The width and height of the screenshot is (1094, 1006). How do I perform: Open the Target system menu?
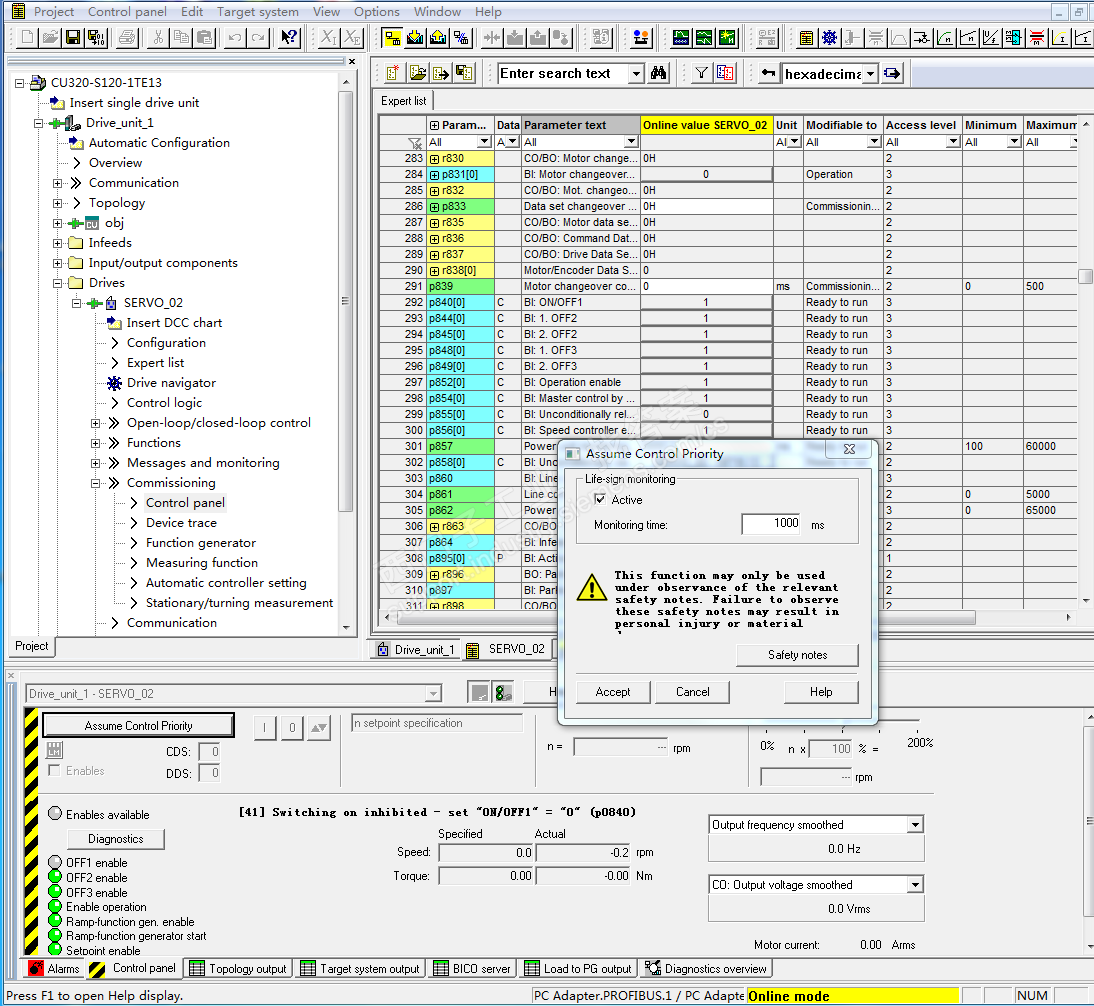coord(258,11)
